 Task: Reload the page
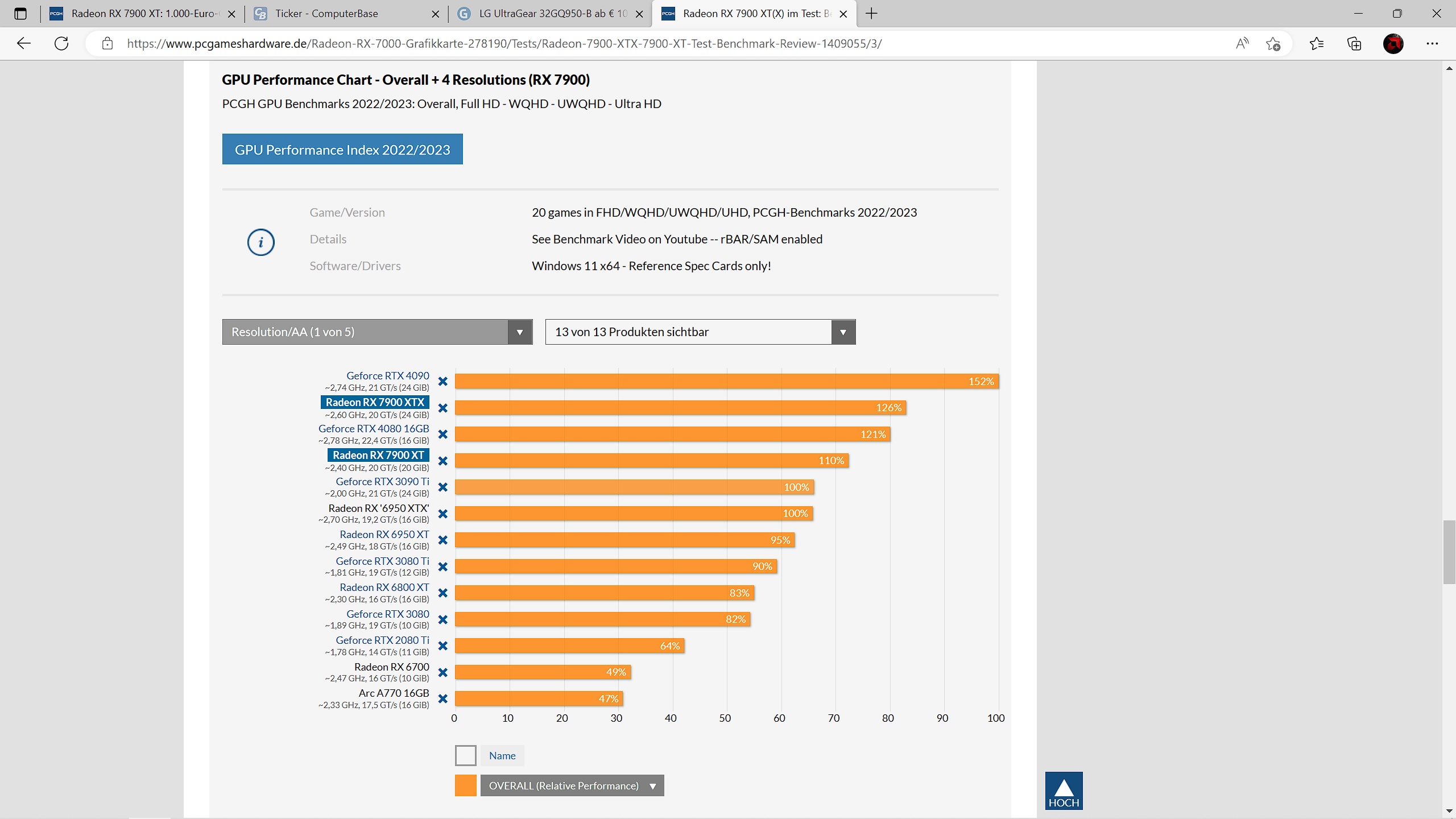61,44
